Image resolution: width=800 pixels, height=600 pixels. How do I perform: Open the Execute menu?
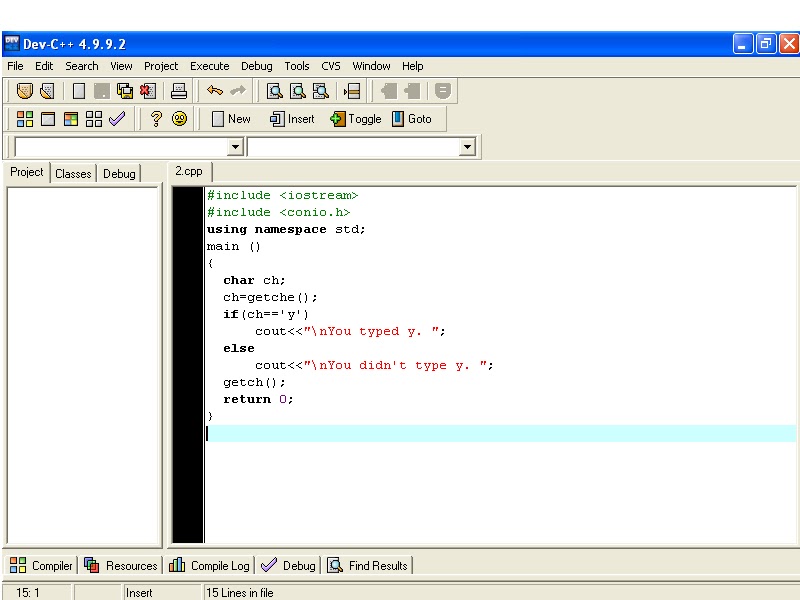point(210,66)
